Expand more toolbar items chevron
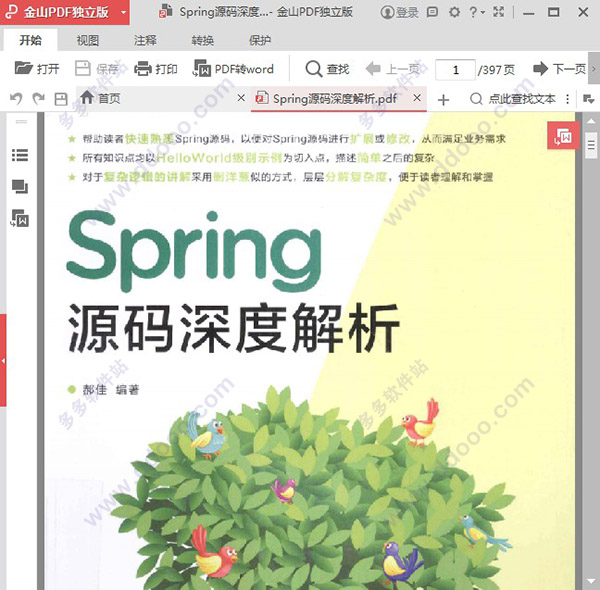The width and height of the screenshot is (600, 590). coord(594,69)
